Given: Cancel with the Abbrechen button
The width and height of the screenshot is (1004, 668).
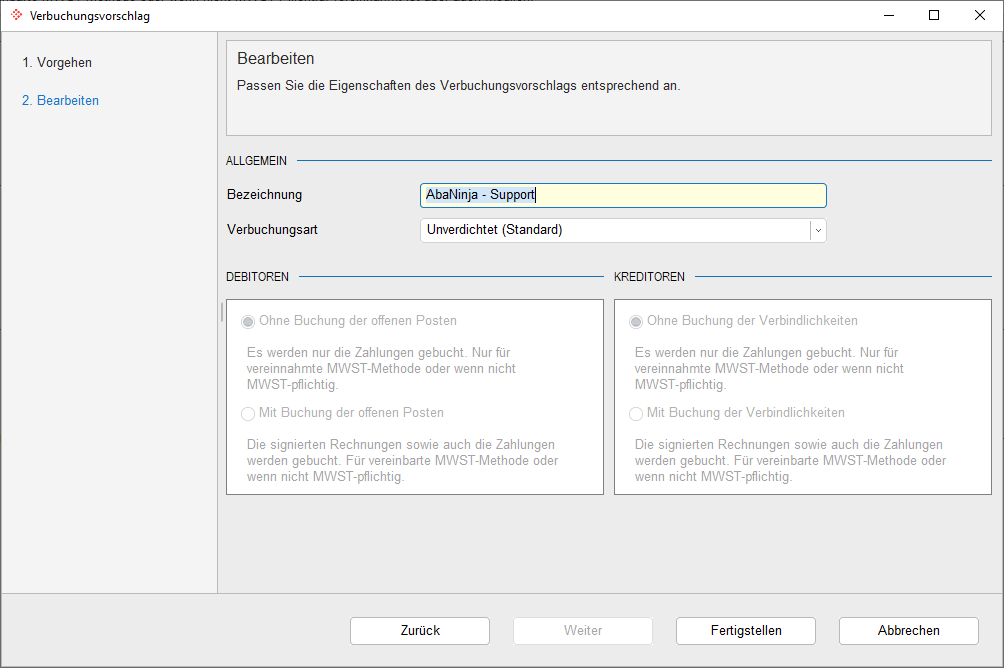Looking at the screenshot, I should (x=909, y=631).
